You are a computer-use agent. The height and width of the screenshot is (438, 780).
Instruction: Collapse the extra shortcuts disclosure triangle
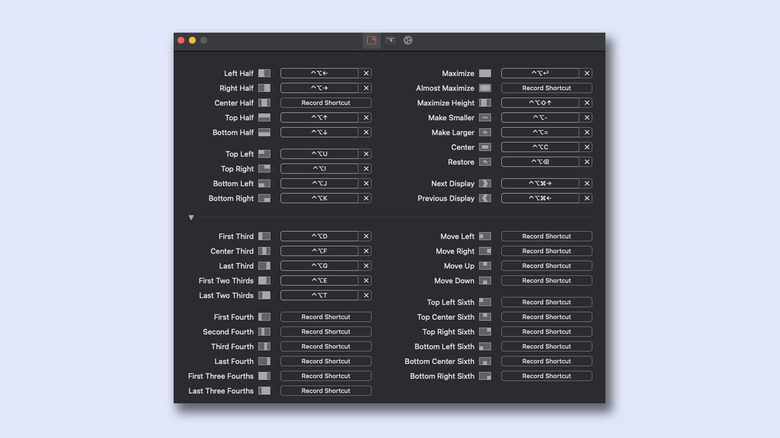tap(191, 217)
